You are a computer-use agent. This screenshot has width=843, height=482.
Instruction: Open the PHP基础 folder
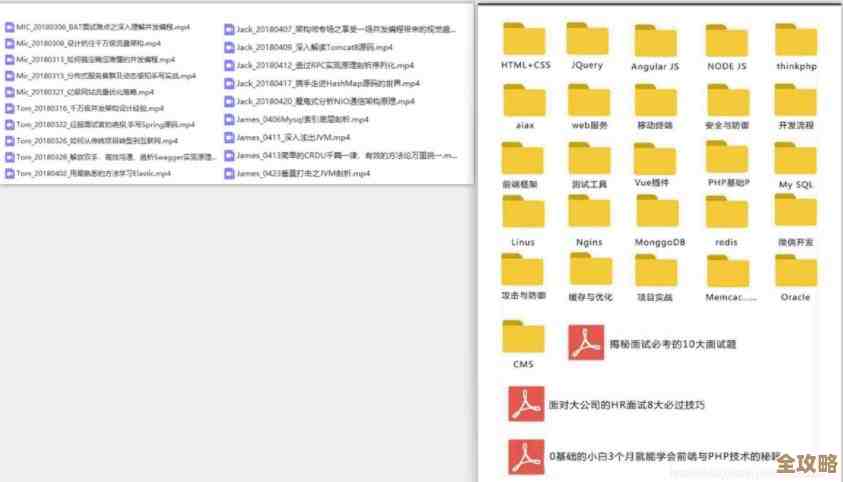click(727, 157)
